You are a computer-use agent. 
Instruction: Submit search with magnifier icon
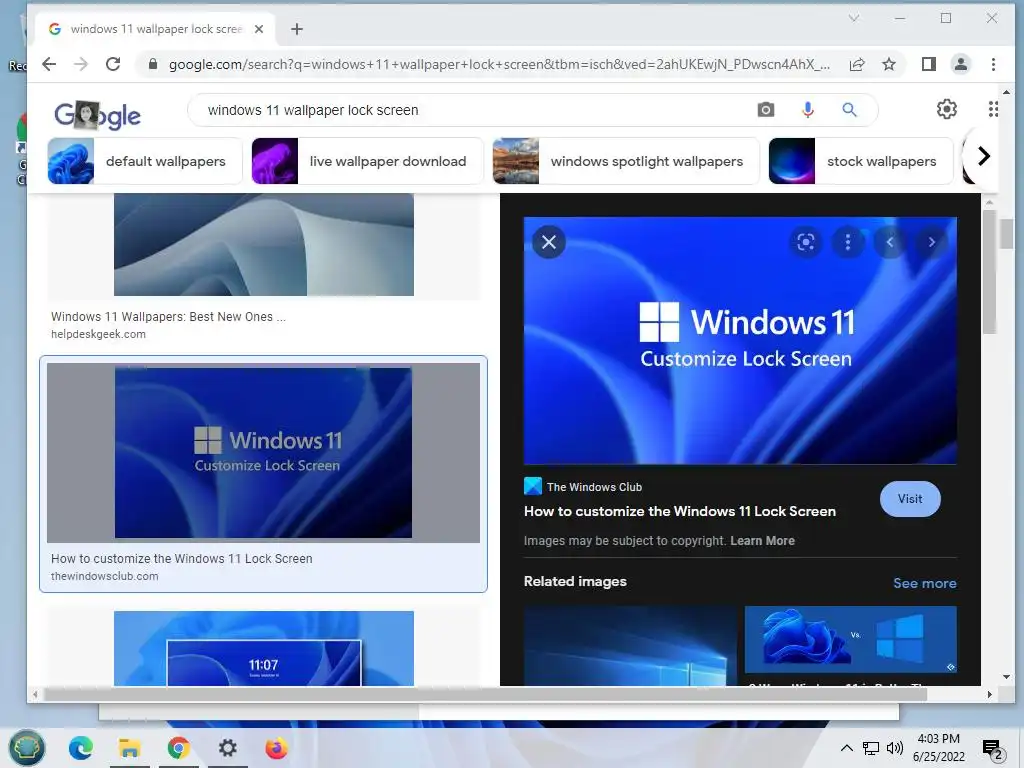849,110
